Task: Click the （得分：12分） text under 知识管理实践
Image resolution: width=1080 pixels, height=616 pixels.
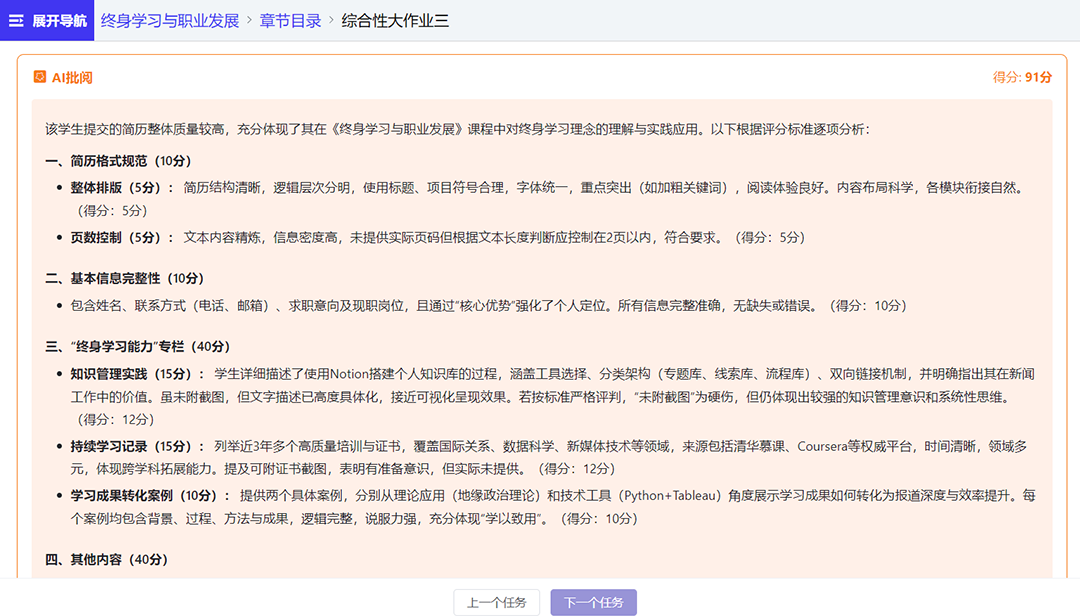Action: tap(115, 419)
